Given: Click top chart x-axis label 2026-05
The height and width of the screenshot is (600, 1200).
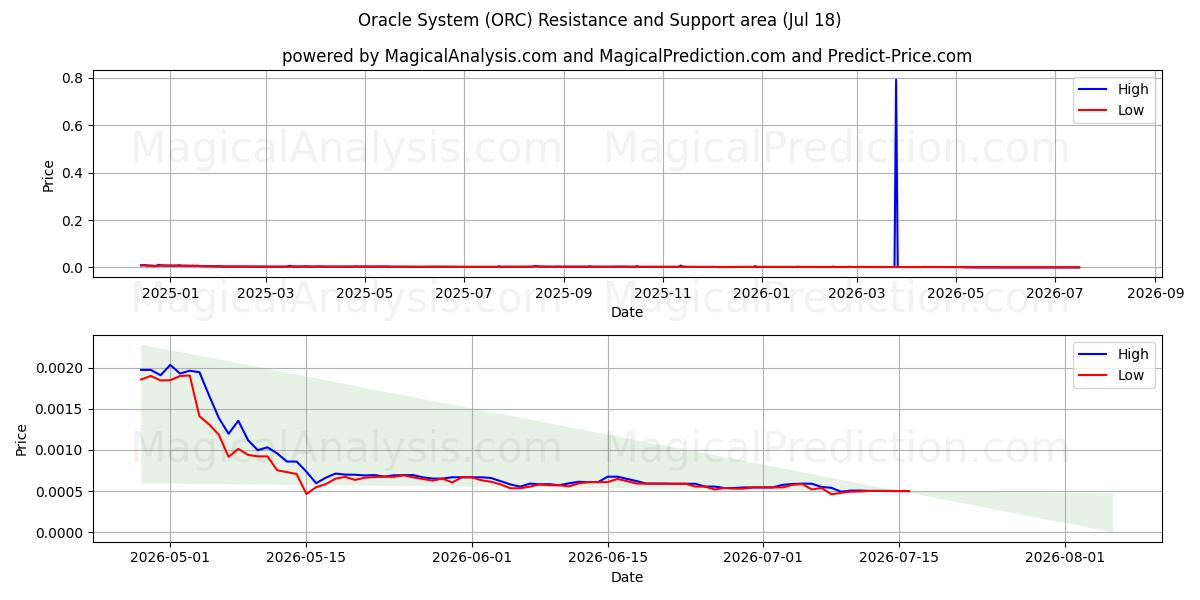Looking at the screenshot, I should coord(957,293).
